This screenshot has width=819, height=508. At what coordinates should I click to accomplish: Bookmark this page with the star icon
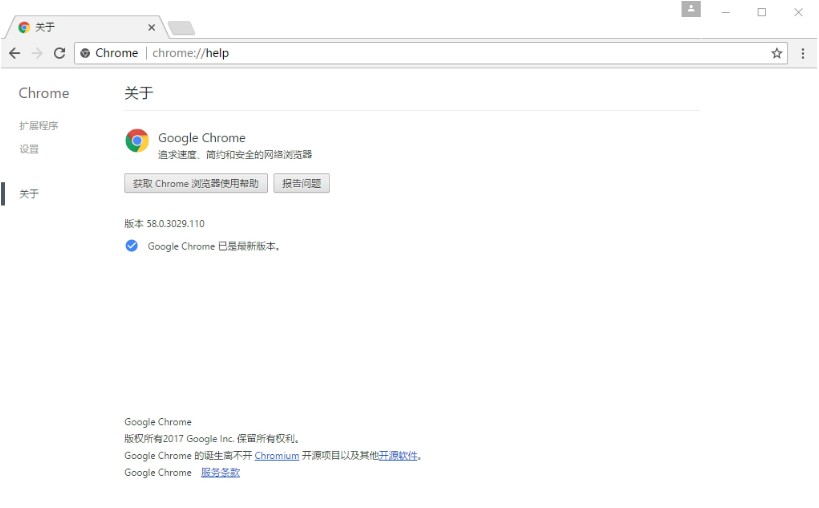[x=777, y=53]
